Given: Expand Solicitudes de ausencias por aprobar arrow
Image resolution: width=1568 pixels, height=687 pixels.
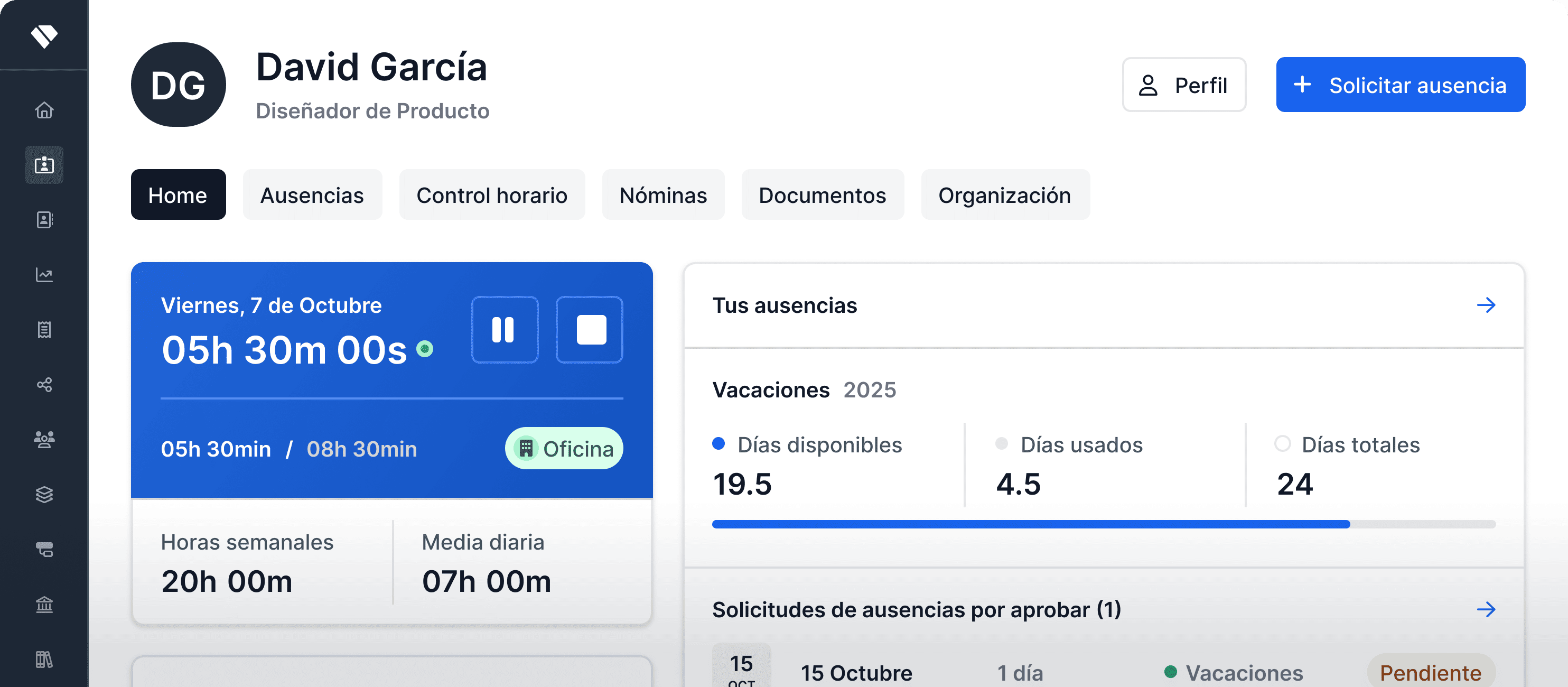Looking at the screenshot, I should (1486, 610).
